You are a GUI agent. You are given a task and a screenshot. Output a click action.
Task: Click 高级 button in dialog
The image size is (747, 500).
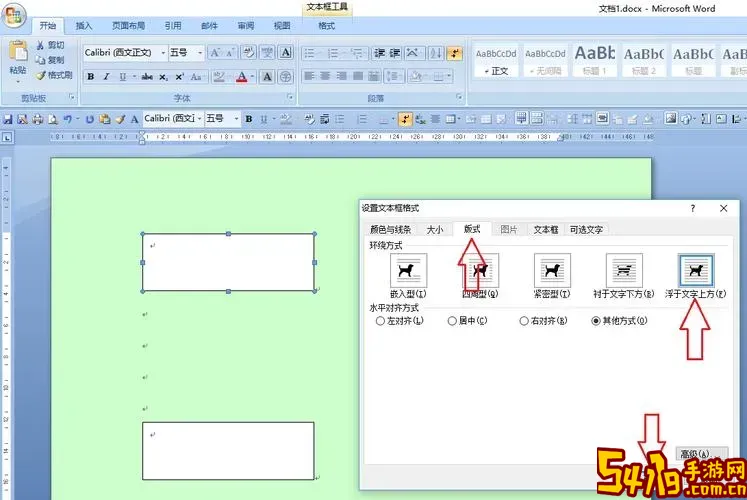click(x=701, y=454)
